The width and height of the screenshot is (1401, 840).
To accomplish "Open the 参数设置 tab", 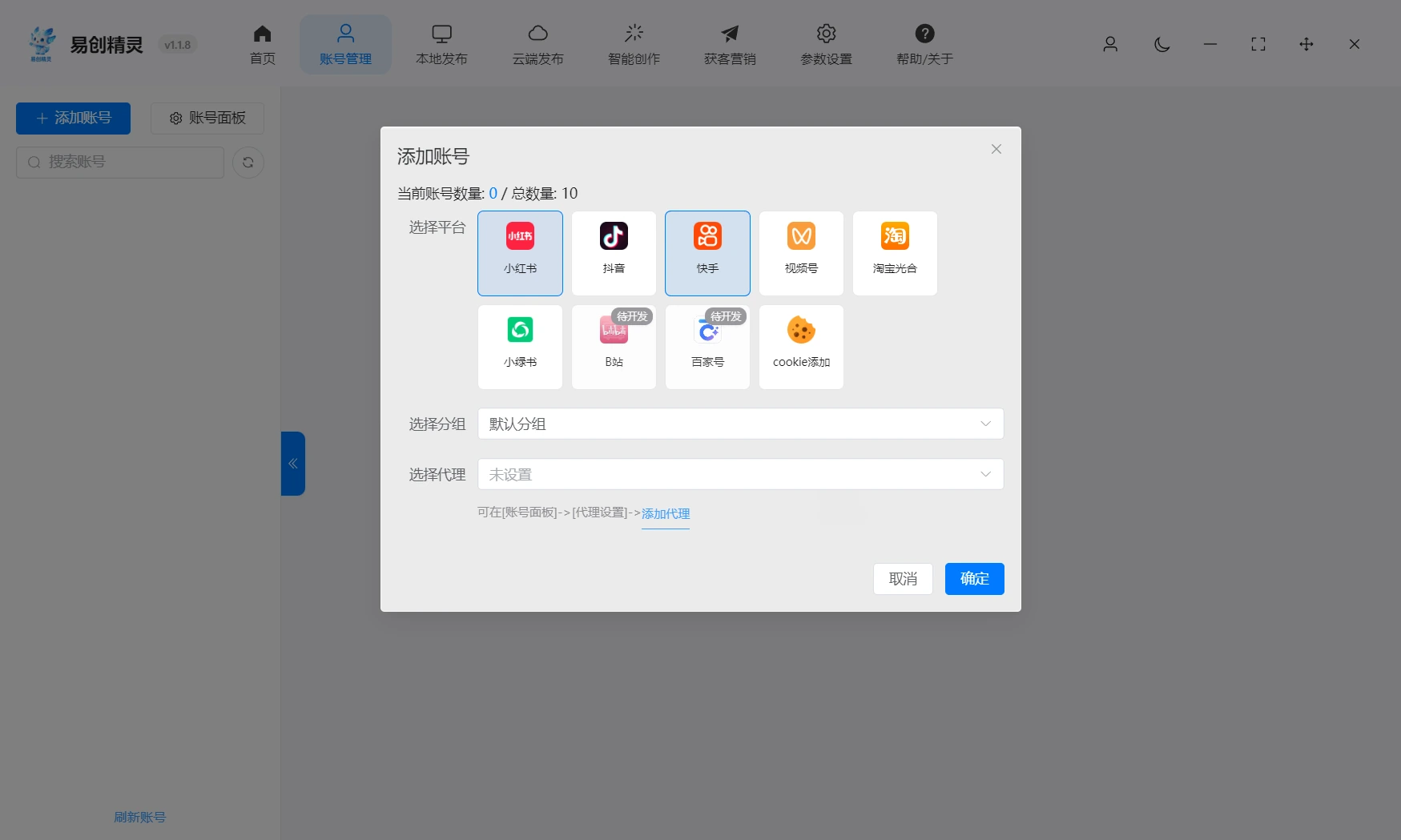I will [826, 45].
